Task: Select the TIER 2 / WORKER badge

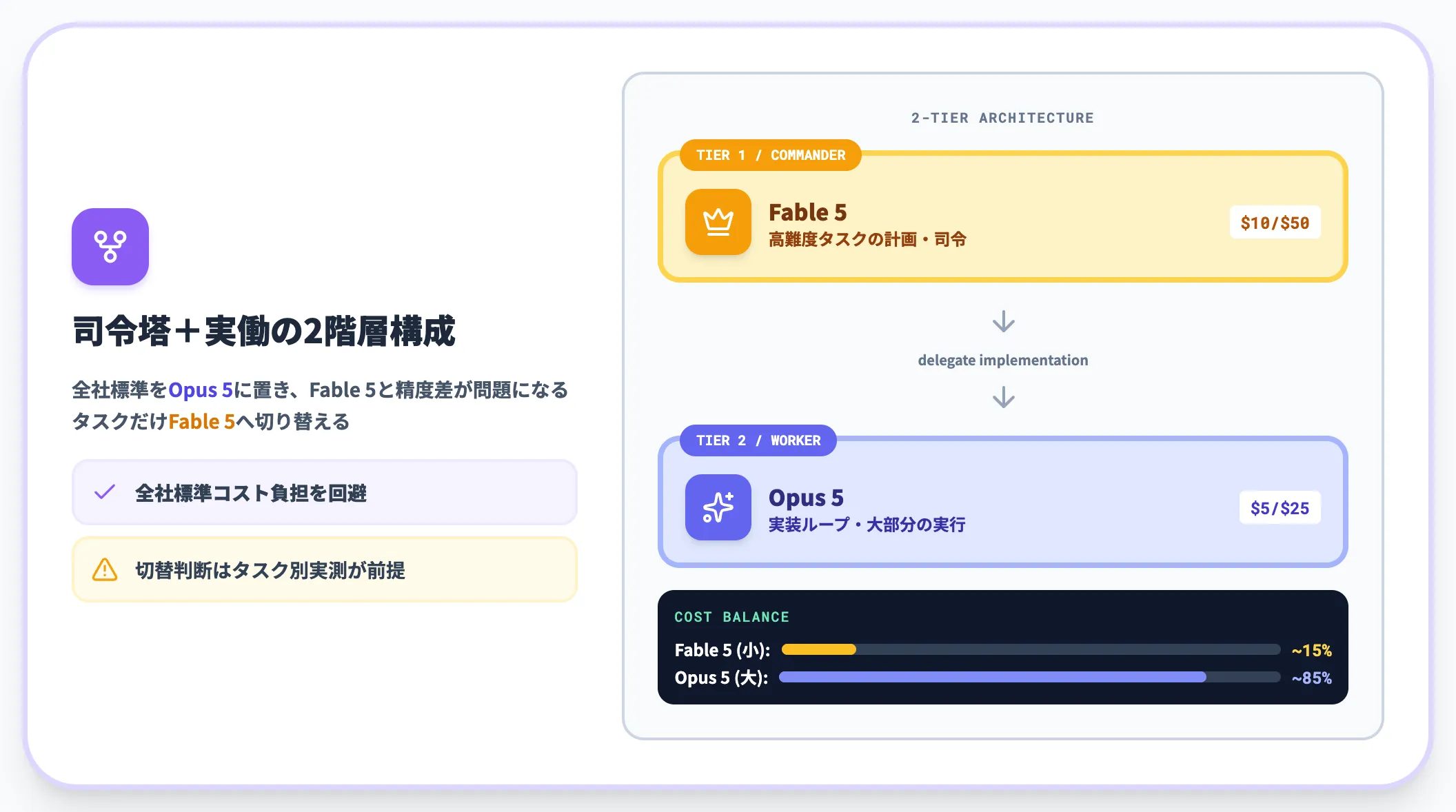Action: point(758,440)
